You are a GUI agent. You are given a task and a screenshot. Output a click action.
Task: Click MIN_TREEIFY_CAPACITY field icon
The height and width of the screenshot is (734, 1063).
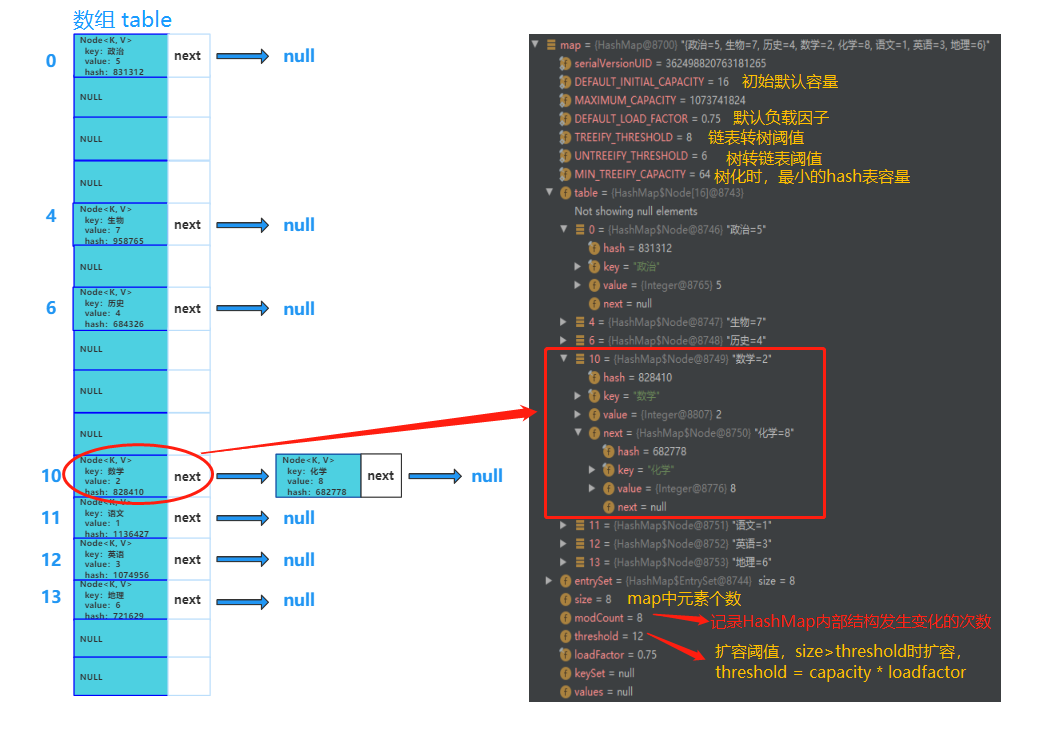point(565,174)
